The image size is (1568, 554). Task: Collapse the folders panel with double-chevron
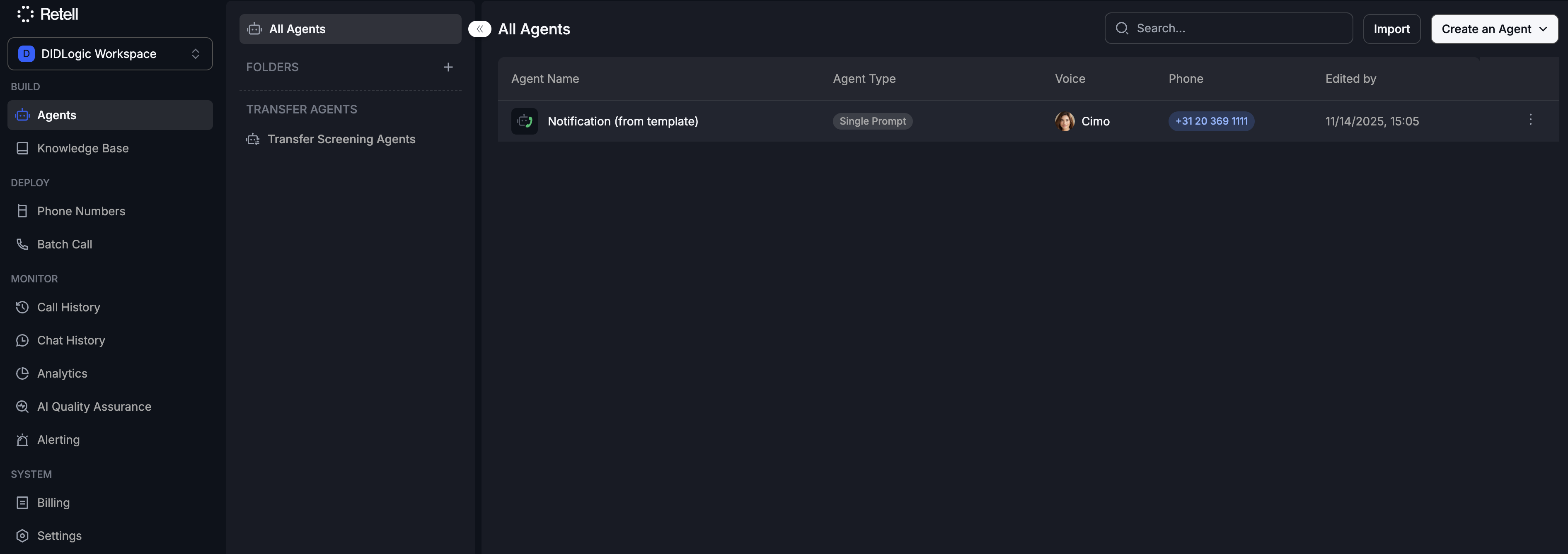pyautogui.click(x=480, y=29)
